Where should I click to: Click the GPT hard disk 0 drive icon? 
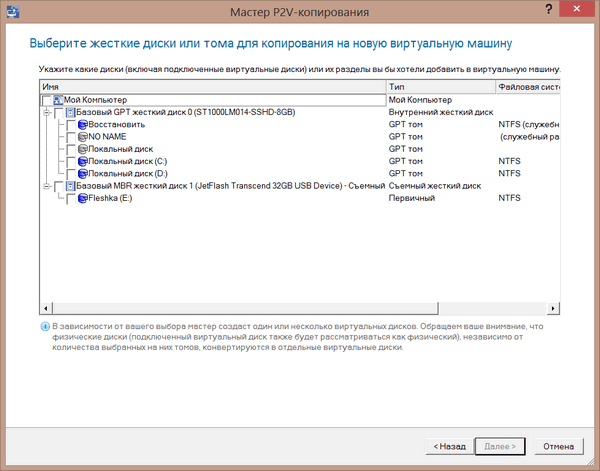click(70, 112)
